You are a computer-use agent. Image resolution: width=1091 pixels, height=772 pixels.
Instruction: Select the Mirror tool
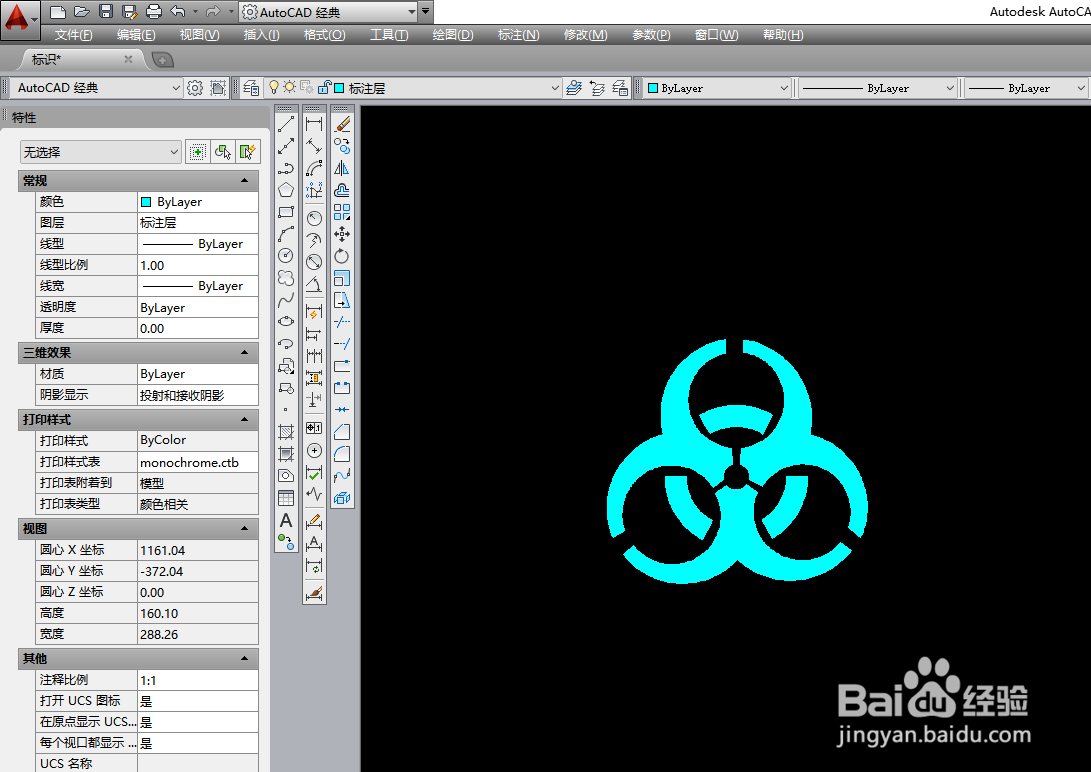(342, 168)
